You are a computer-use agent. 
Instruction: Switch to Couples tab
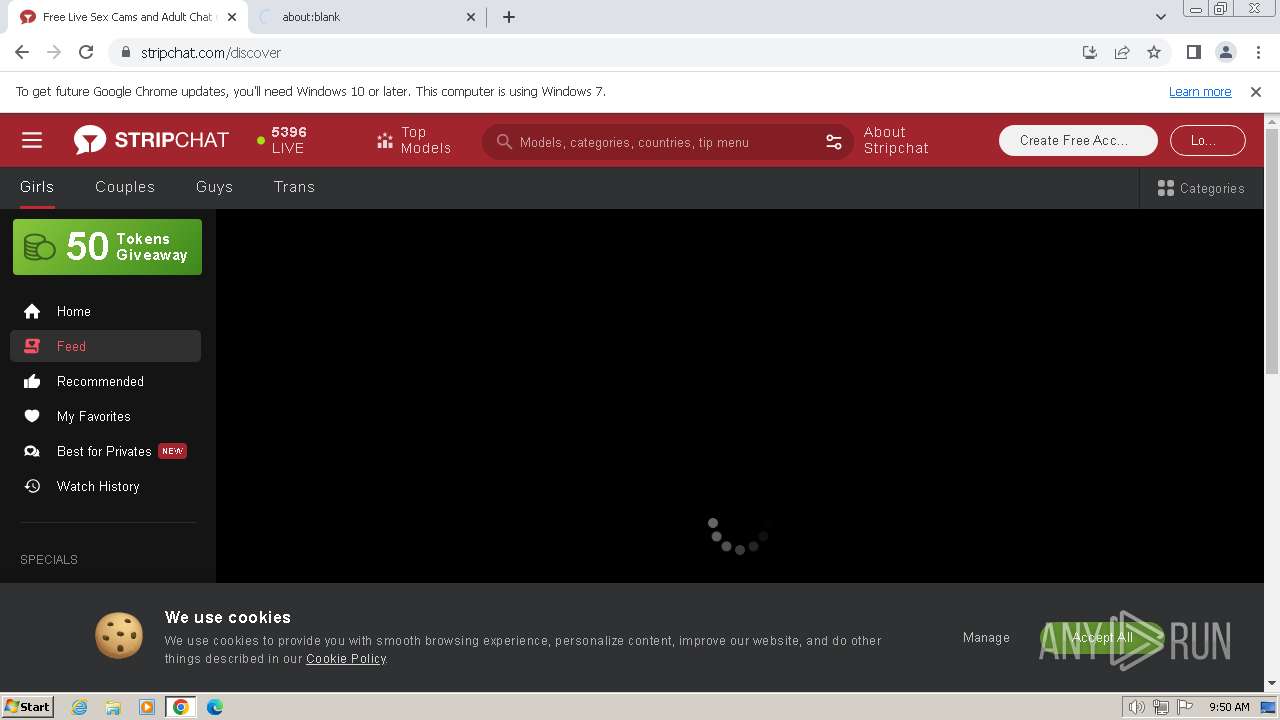tap(125, 187)
